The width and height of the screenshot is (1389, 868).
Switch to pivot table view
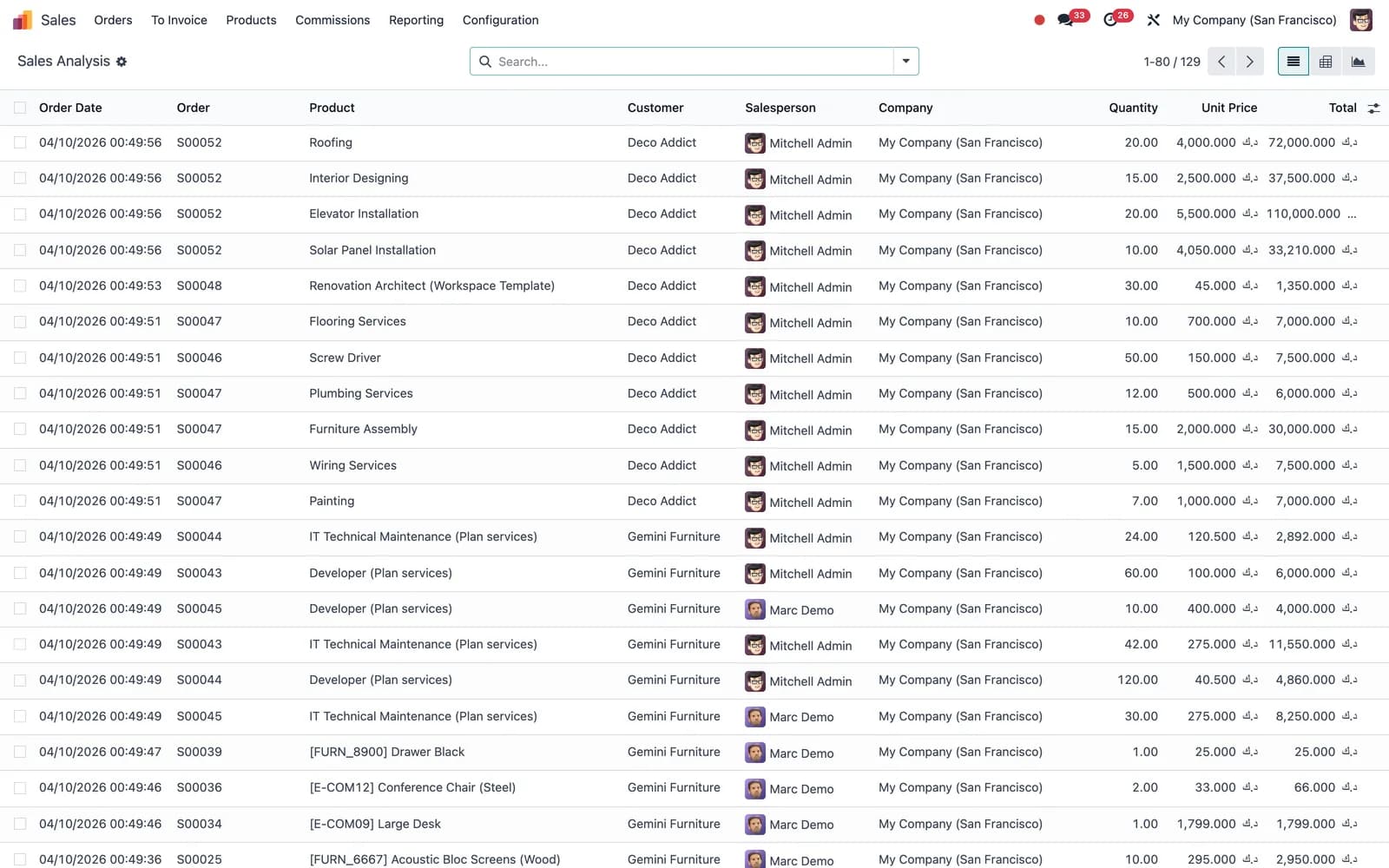point(1326,62)
